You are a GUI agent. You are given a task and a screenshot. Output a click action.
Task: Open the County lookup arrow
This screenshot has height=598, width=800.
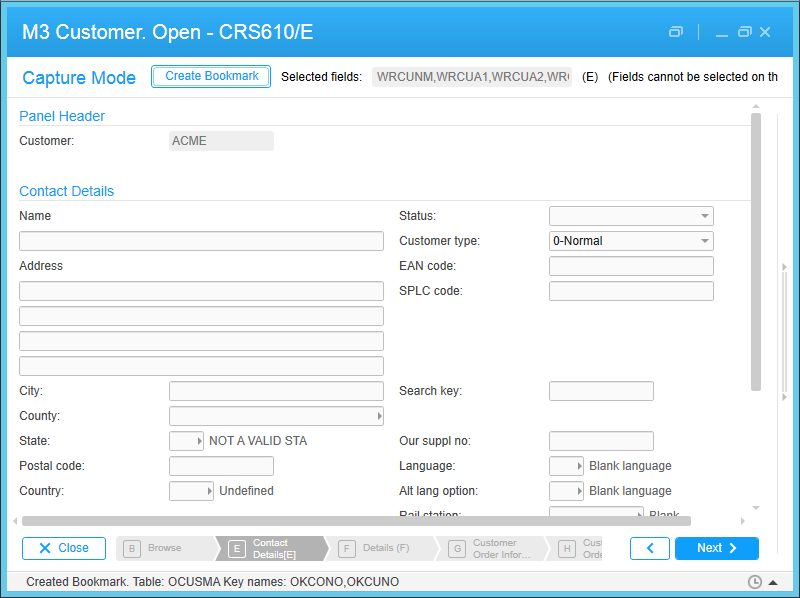click(378, 416)
